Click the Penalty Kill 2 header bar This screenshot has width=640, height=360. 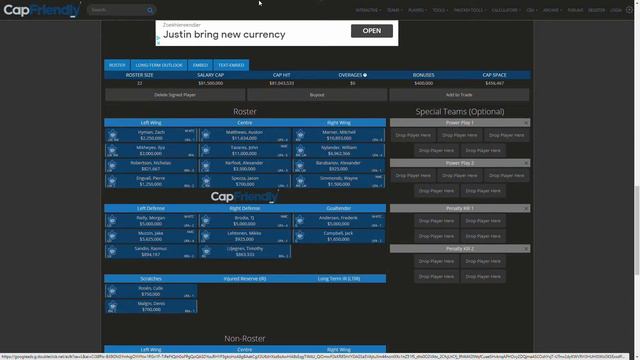[x=460, y=249]
